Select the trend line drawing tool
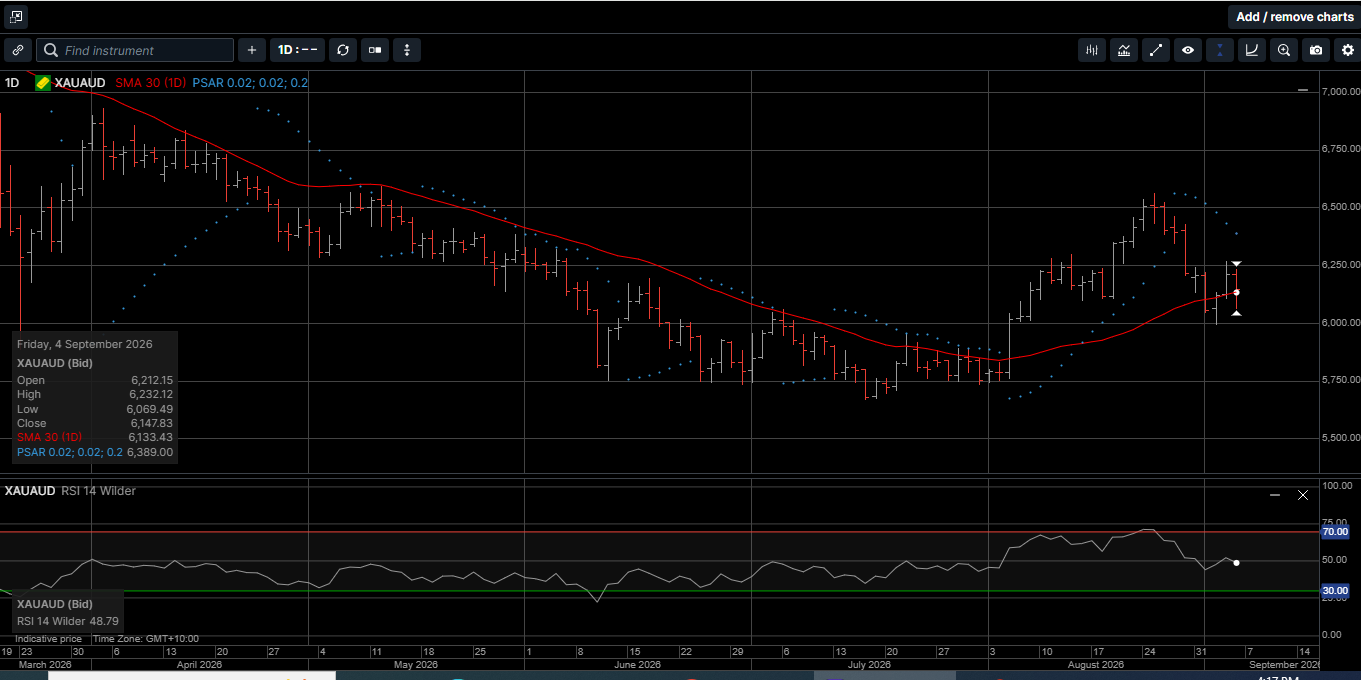Viewport: 1361px width, 680px height. (1156, 50)
